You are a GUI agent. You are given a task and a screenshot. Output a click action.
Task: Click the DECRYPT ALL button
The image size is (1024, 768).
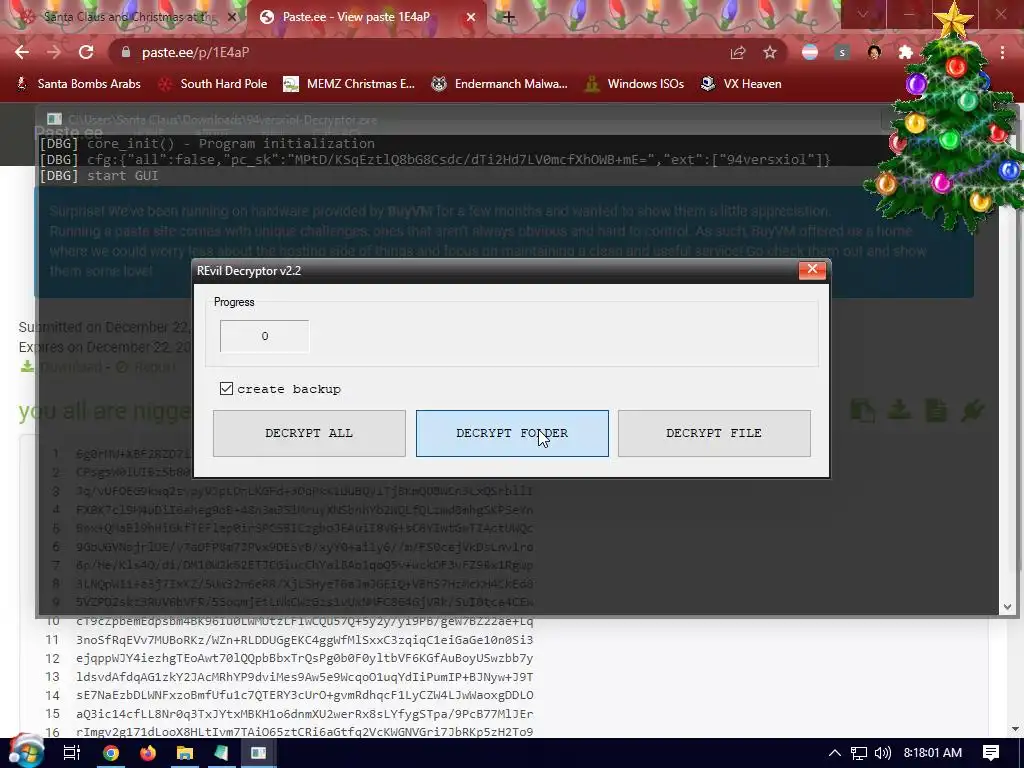tap(309, 433)
